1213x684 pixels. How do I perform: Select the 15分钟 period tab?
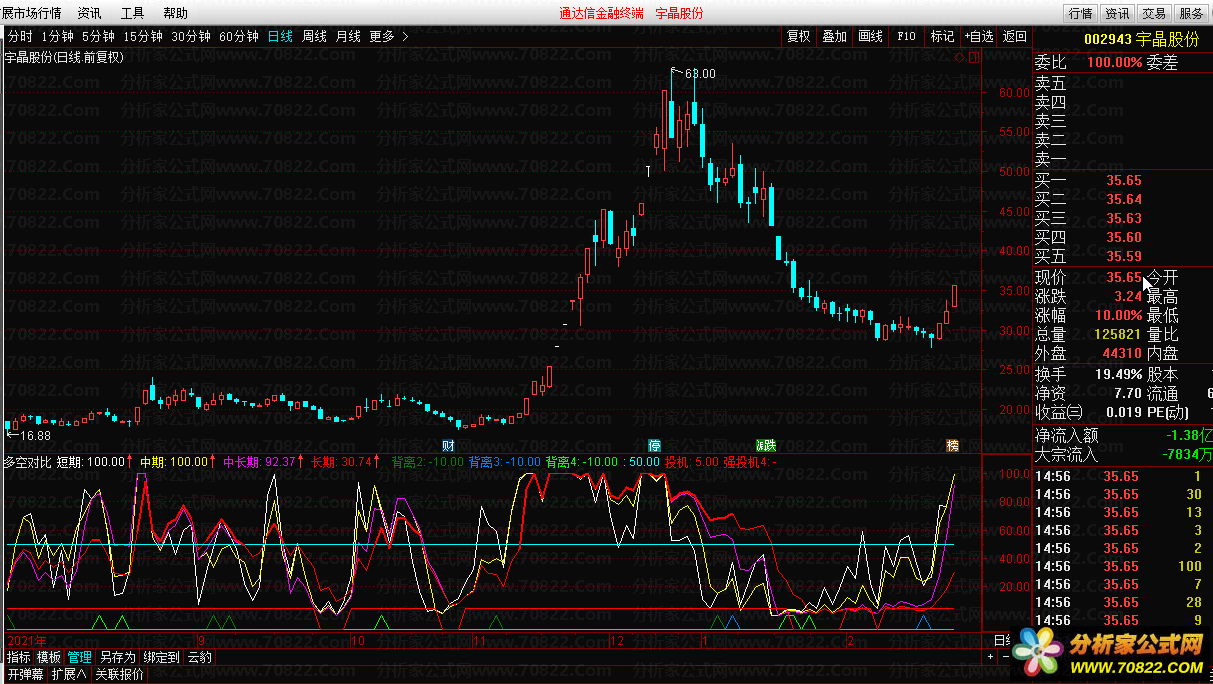coord(143,36)
